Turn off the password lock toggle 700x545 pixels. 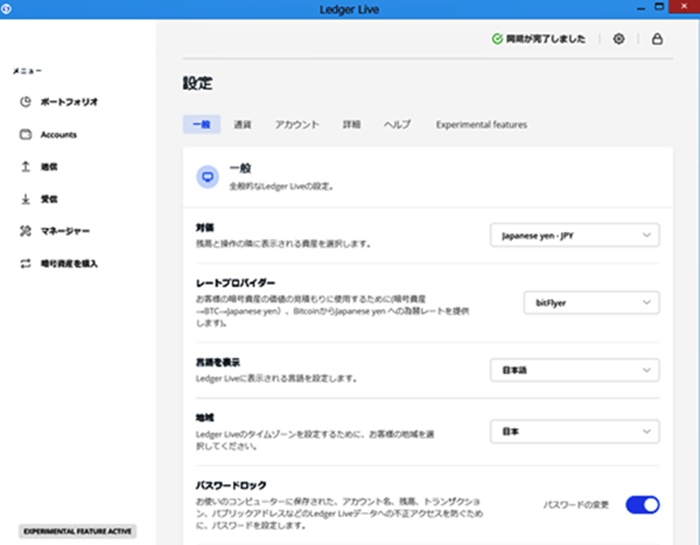click(642, 505)
